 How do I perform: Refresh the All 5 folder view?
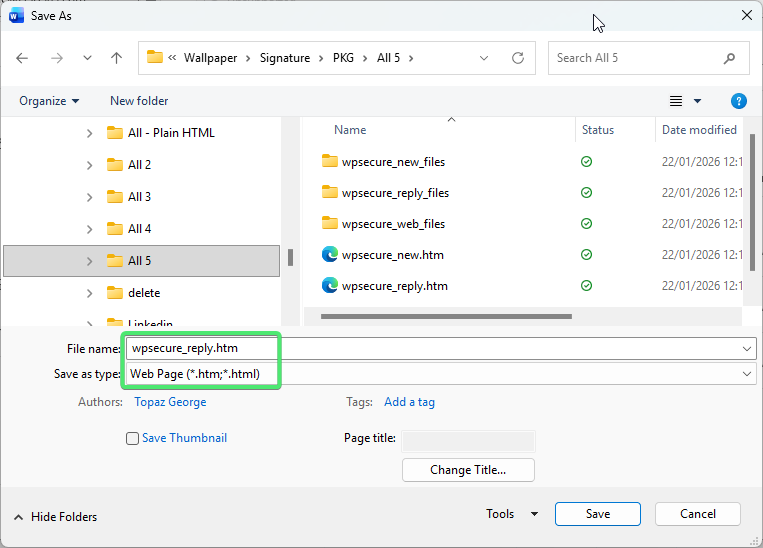coord(517,58)
